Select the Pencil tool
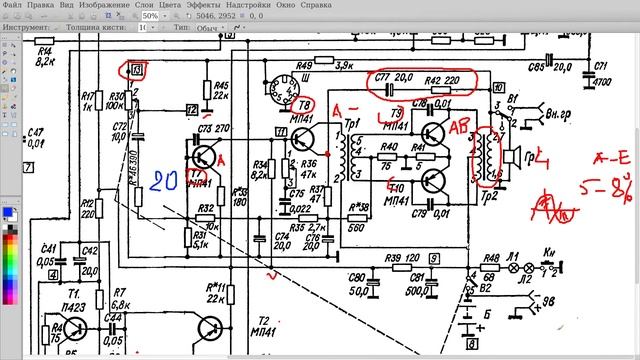The image size is (640, 360). 4,96
